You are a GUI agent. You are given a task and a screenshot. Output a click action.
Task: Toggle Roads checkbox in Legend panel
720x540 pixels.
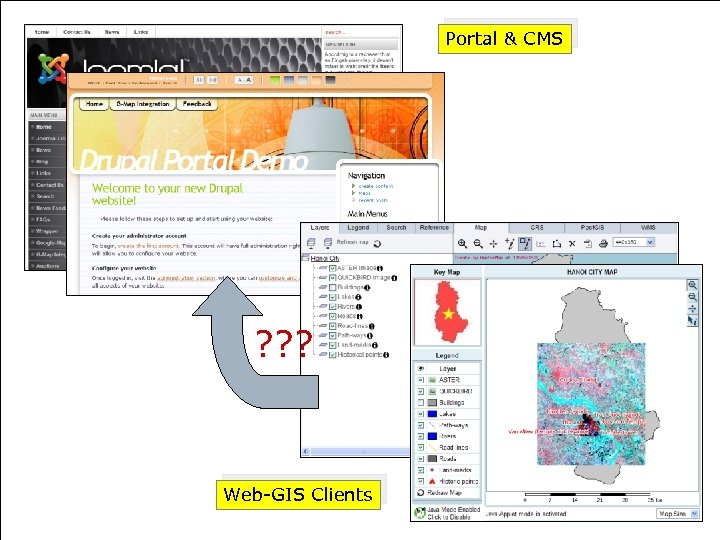421,459
